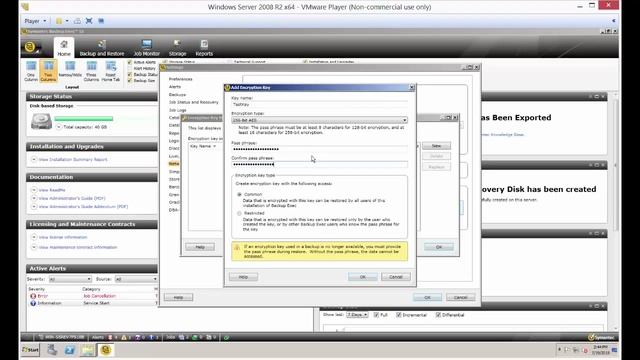Click VMware full screen mode icon
Viewport: 640px width, 360px height.
[x=89, y=21]
